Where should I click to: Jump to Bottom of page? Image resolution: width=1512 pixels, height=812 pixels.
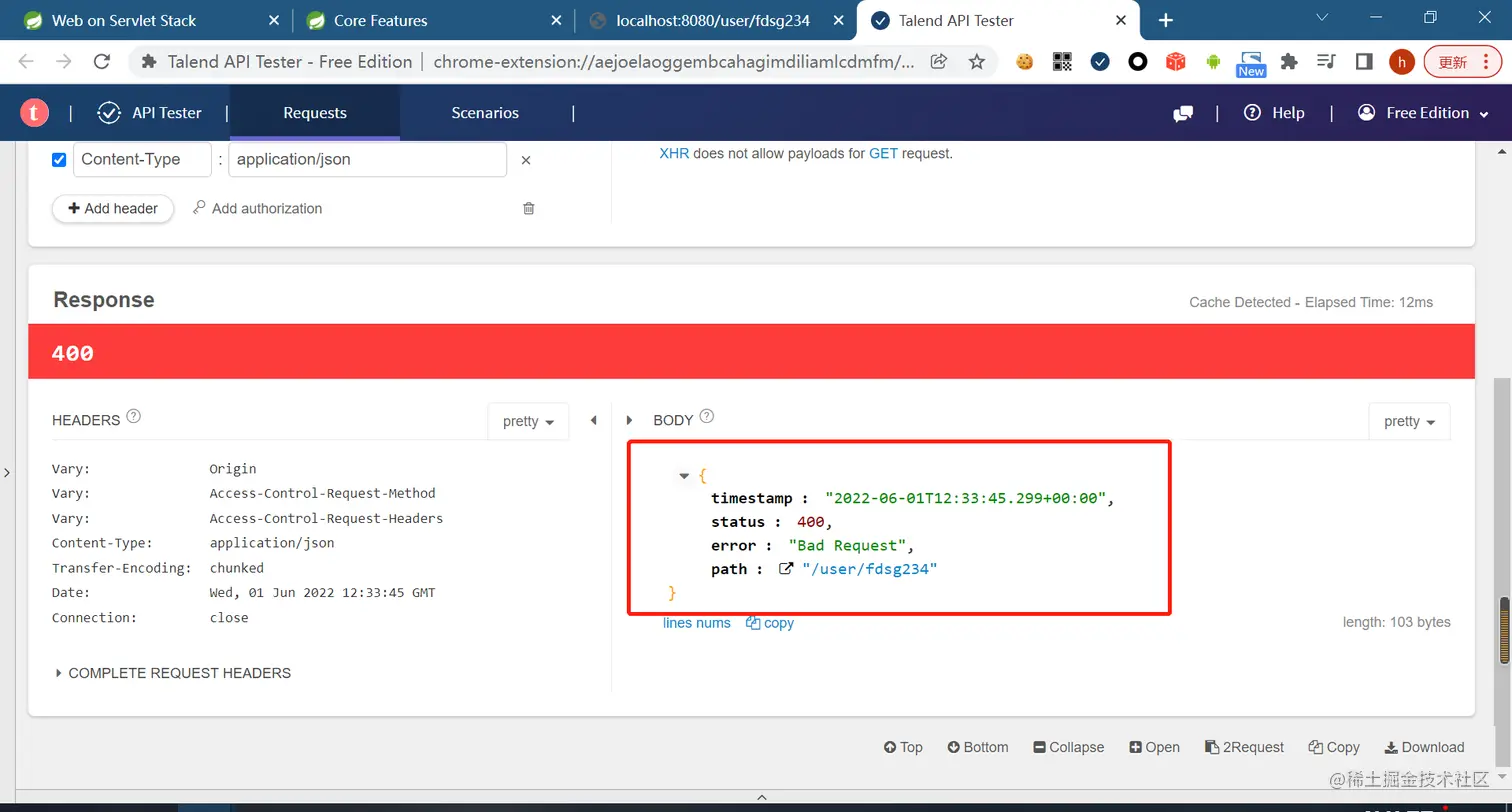(x=978, y=747)
